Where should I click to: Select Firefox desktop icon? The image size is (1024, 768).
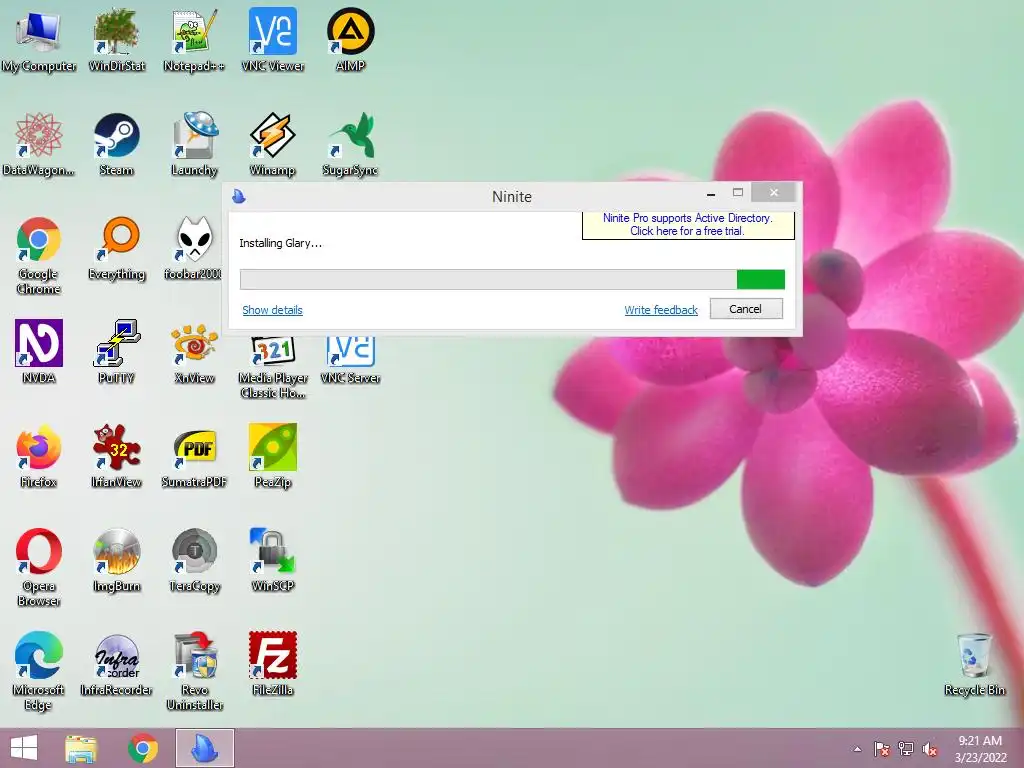coord(39,456)
